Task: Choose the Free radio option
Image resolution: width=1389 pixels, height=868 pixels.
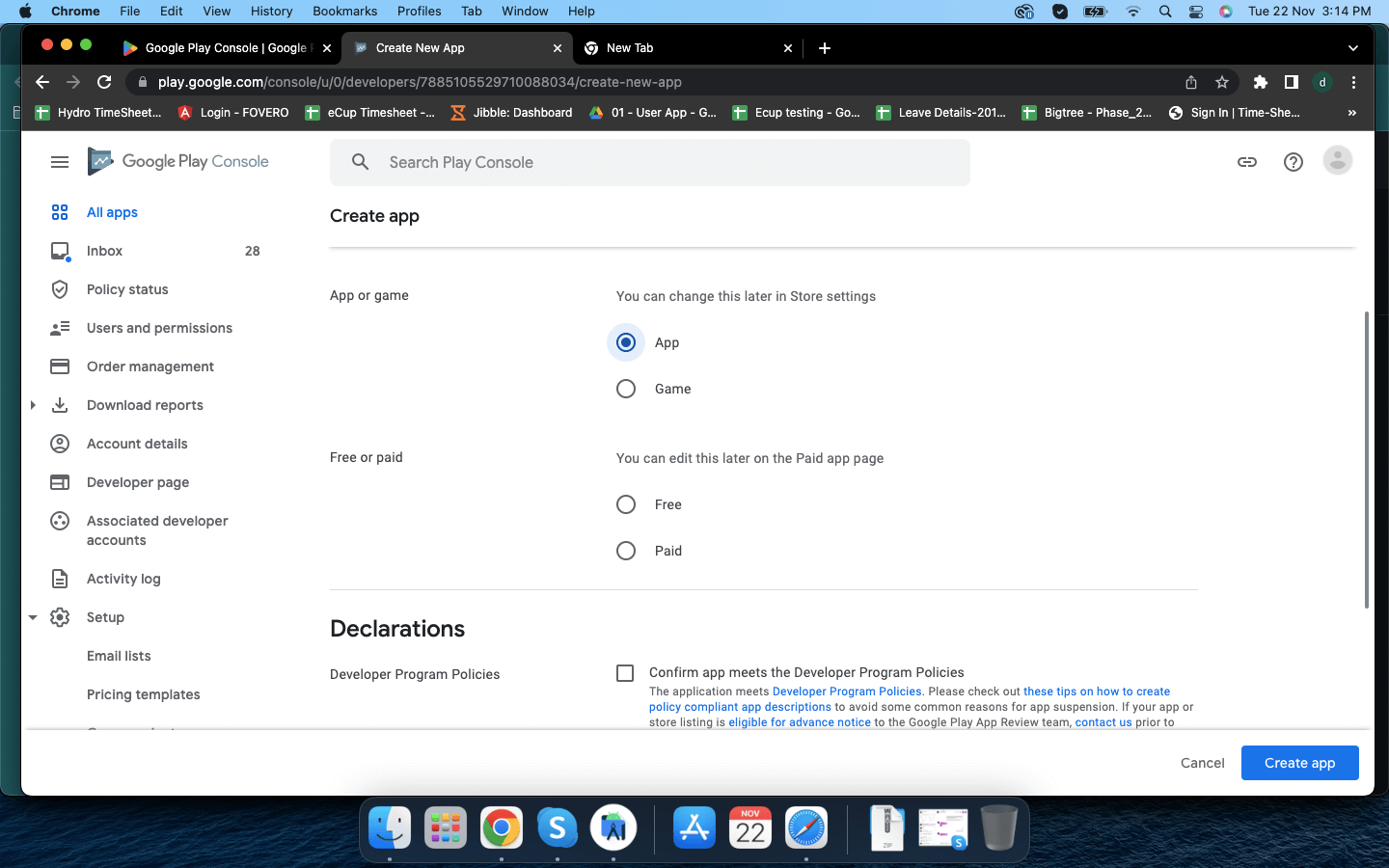Action: pyautogui.click(x=626, y=504)
